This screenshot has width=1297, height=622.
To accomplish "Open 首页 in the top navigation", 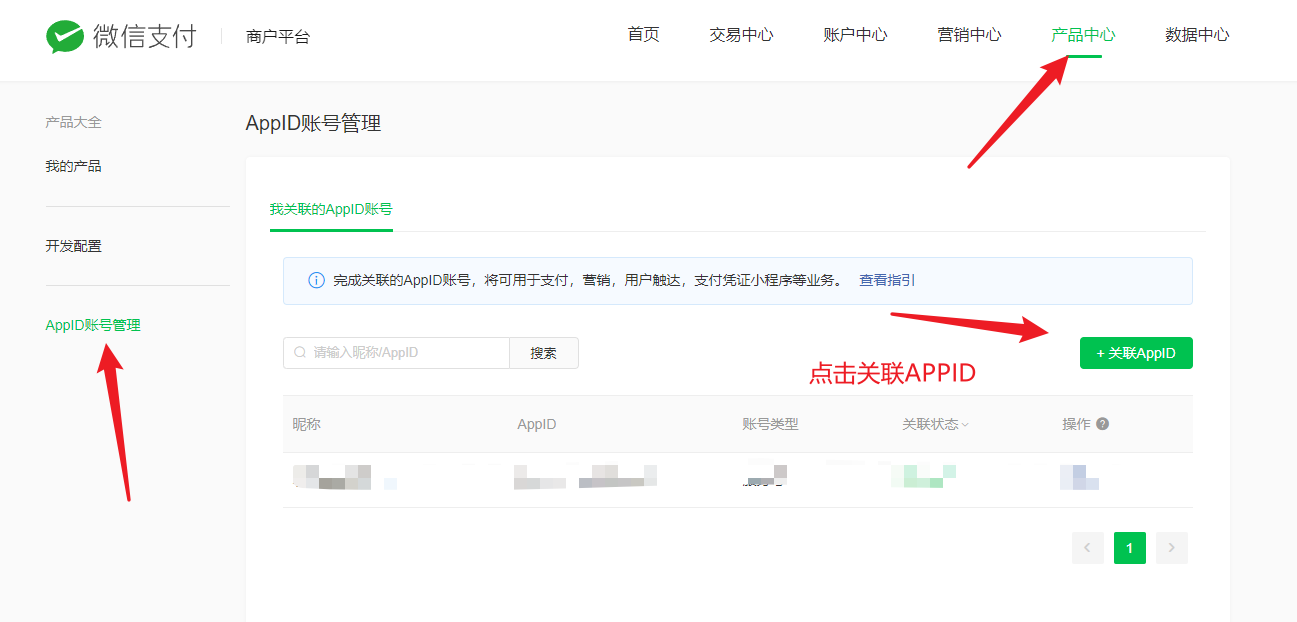I will click(x=644, y=35).
